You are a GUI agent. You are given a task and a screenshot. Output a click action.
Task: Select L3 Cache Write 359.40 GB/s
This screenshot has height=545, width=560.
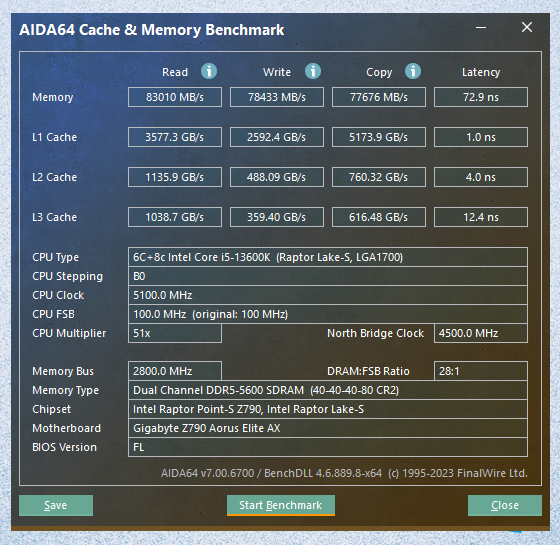click(x=277, y=217)
